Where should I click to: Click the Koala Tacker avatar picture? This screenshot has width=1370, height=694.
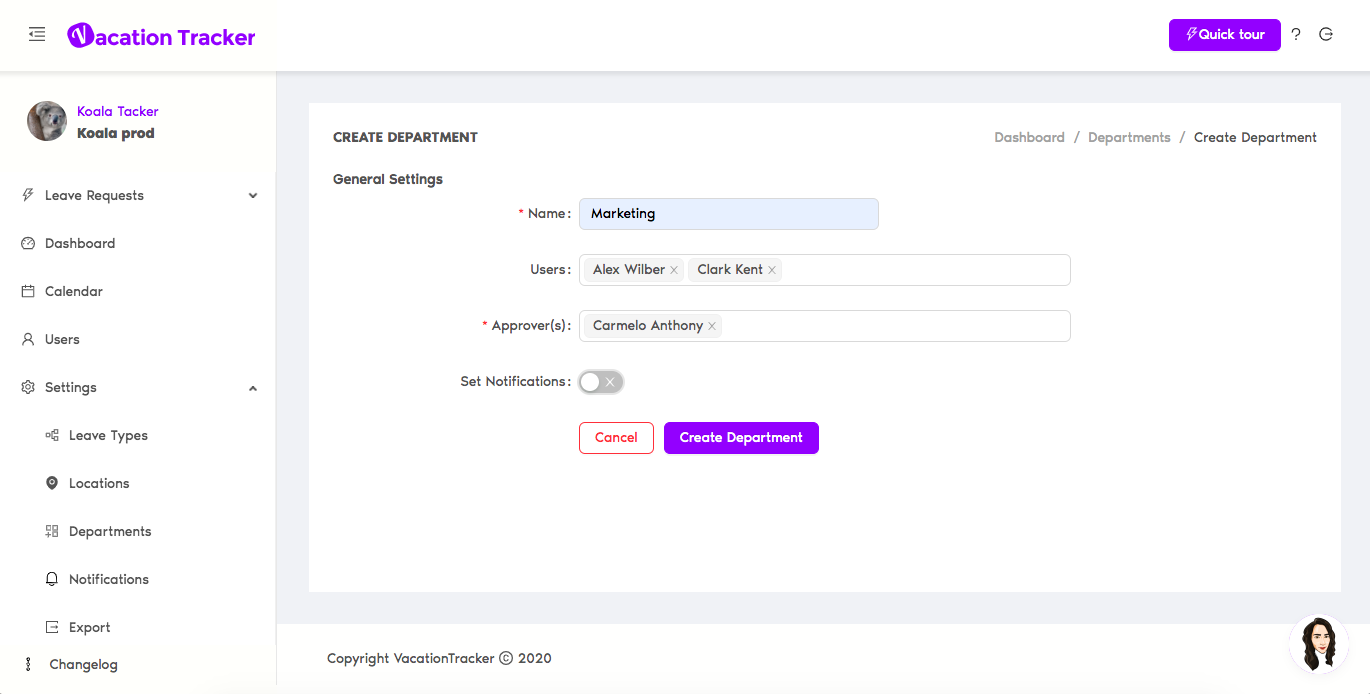click(47, 121)
